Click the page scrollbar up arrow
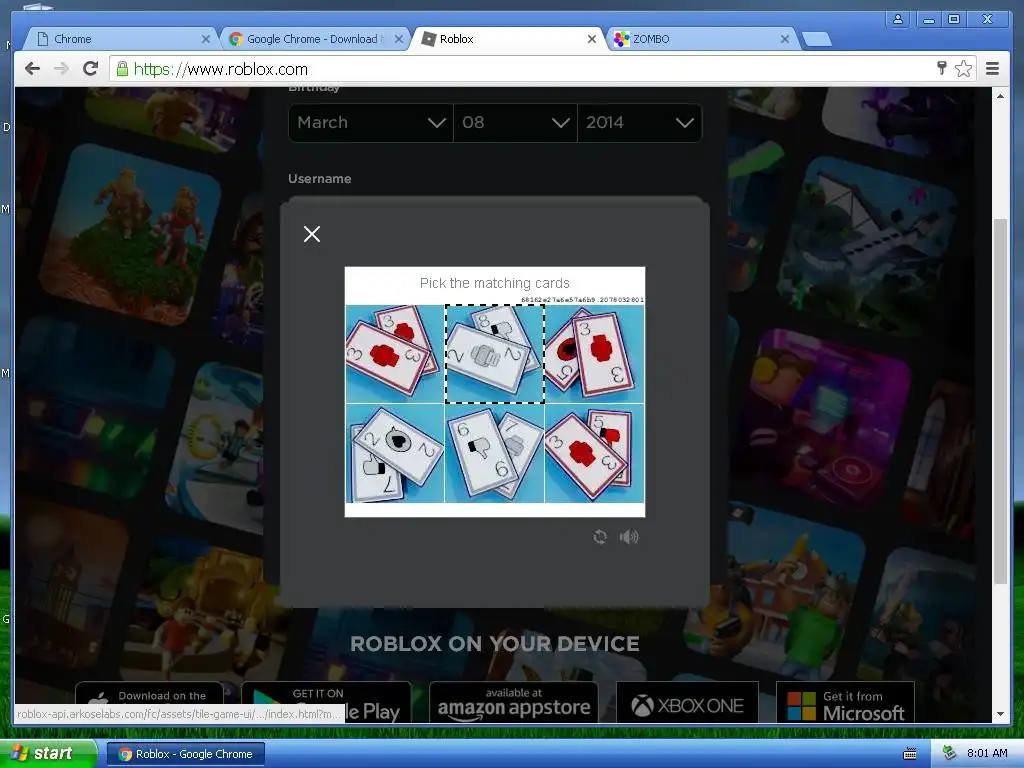The height and width of the screenshot is (768, 1024). point(1000,96)
